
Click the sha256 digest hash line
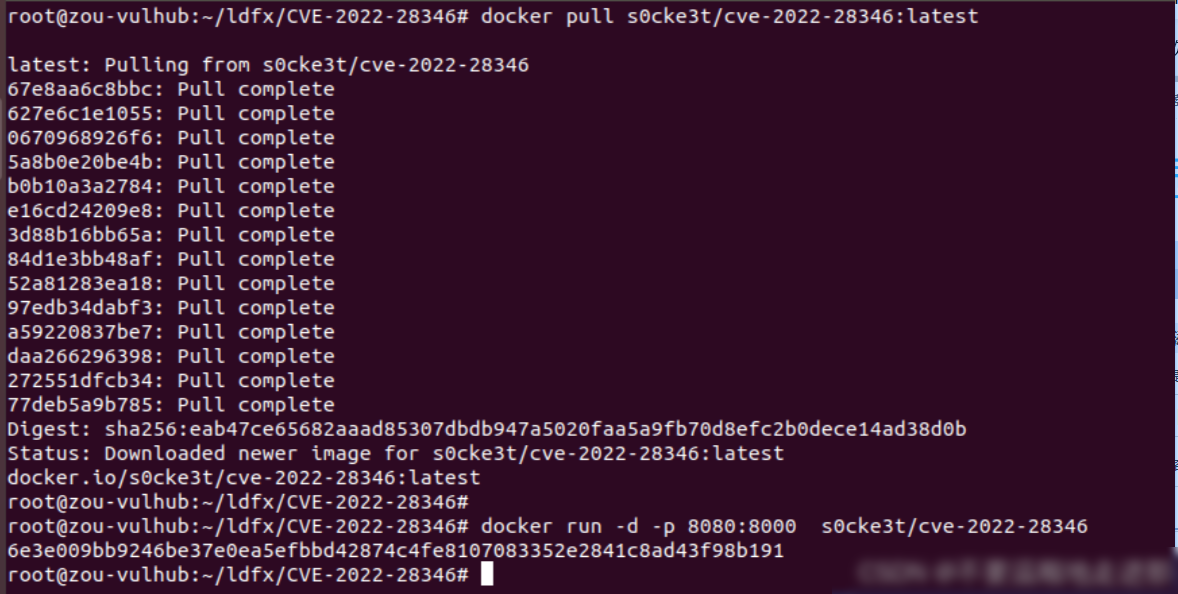pyautogui.click(x=487, y=430)
